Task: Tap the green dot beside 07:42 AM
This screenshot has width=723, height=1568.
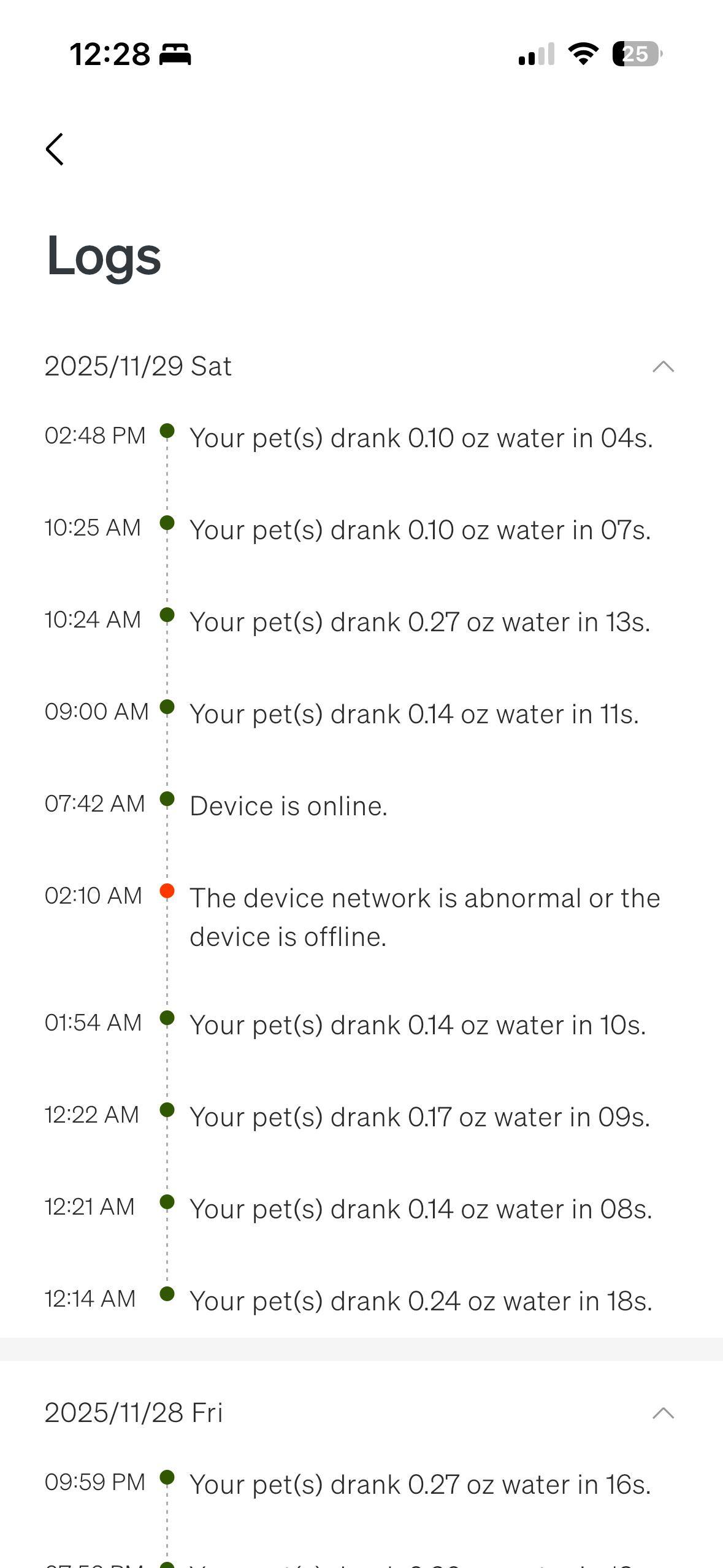Action: point(167,799)
